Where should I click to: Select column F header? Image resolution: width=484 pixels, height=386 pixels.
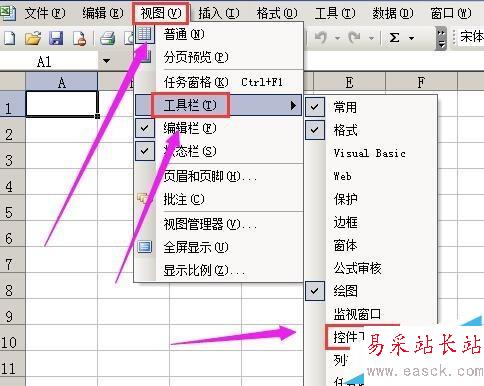click(421, 82)
